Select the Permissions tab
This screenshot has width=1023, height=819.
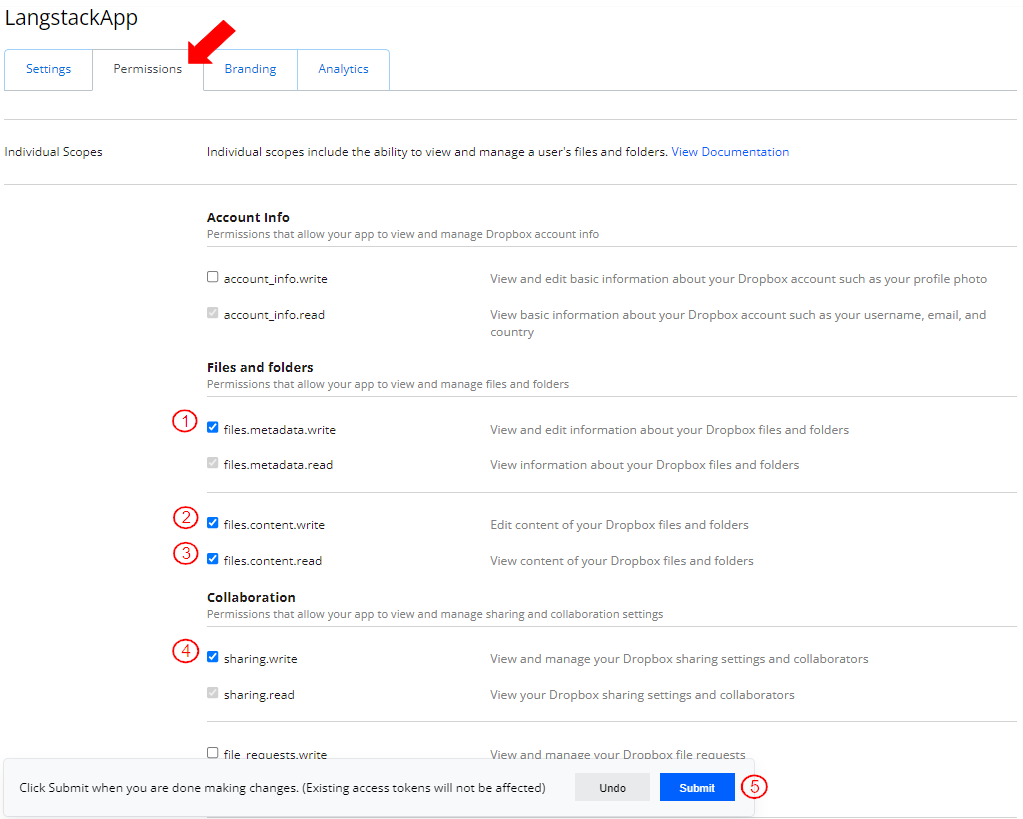coord(147,70)
